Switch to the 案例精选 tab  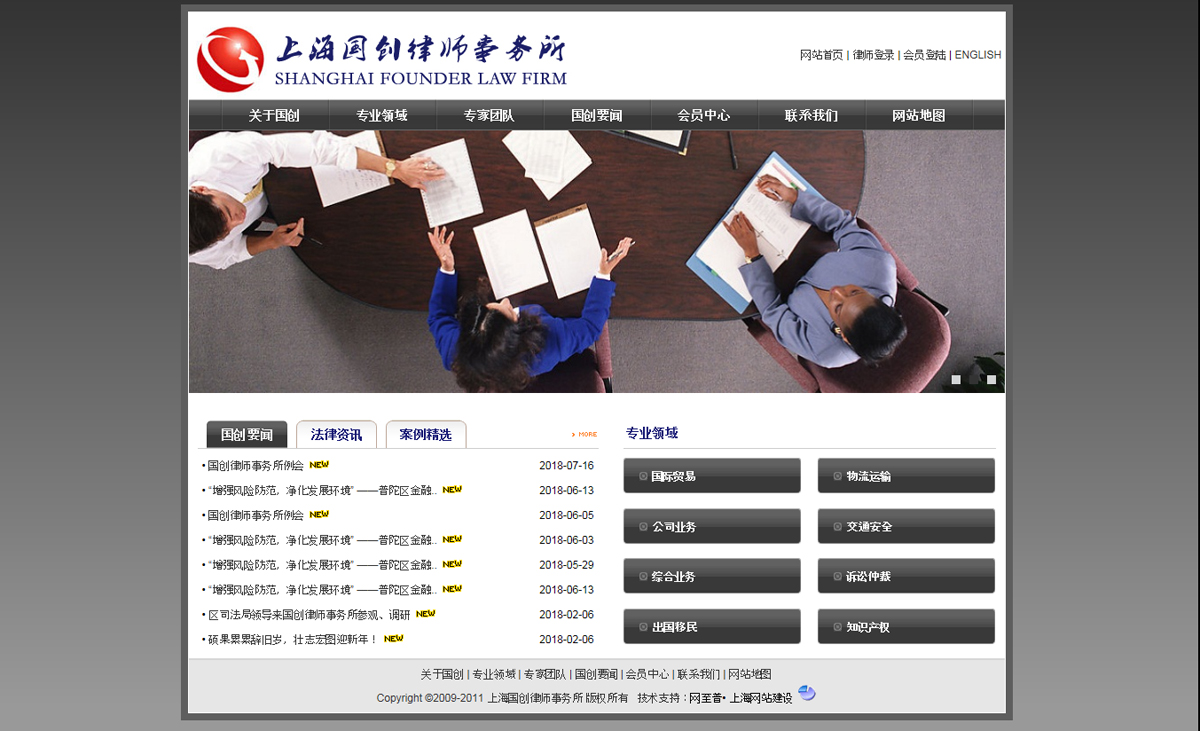[425, 435]
